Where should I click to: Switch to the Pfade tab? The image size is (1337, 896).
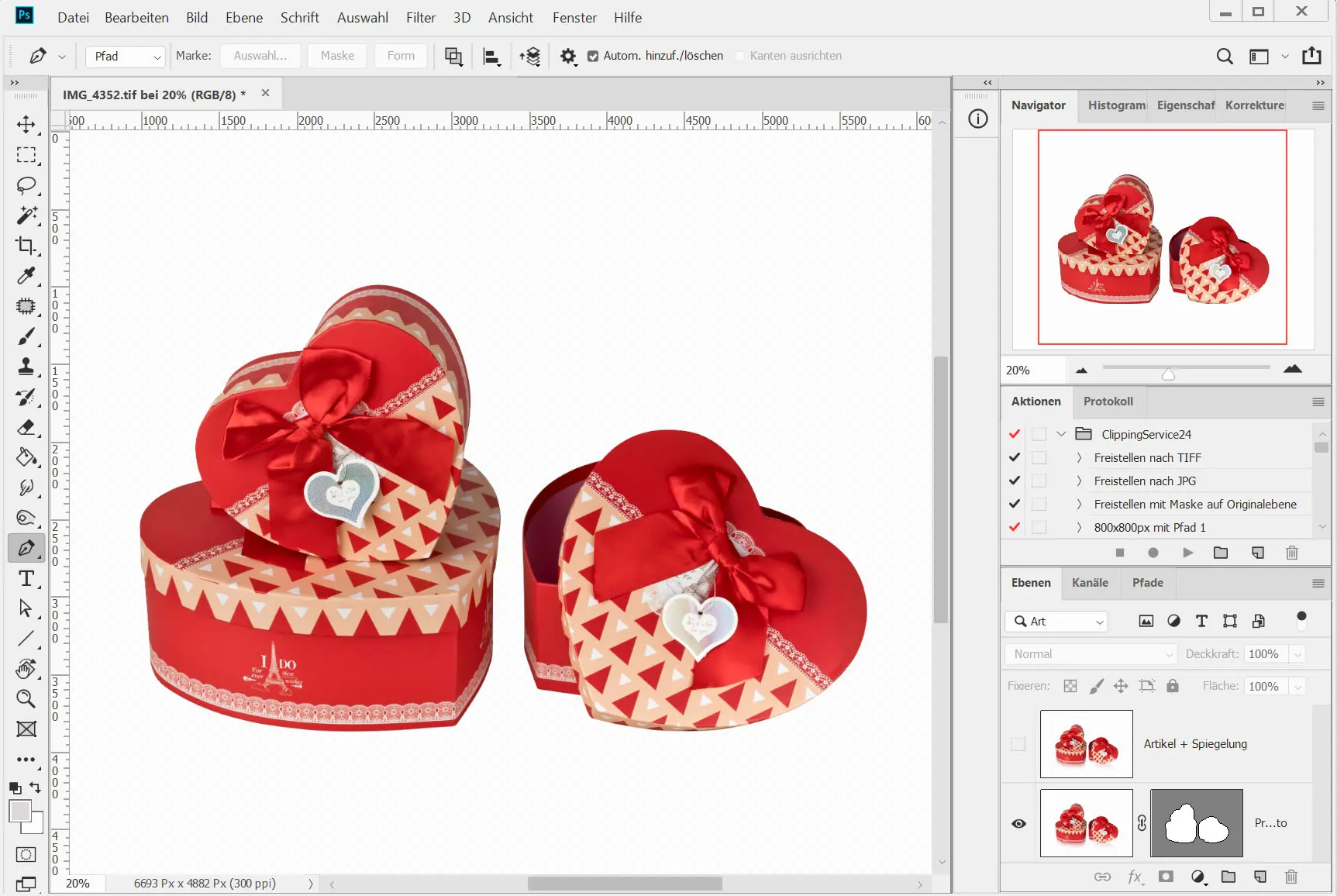(1147, 583)
